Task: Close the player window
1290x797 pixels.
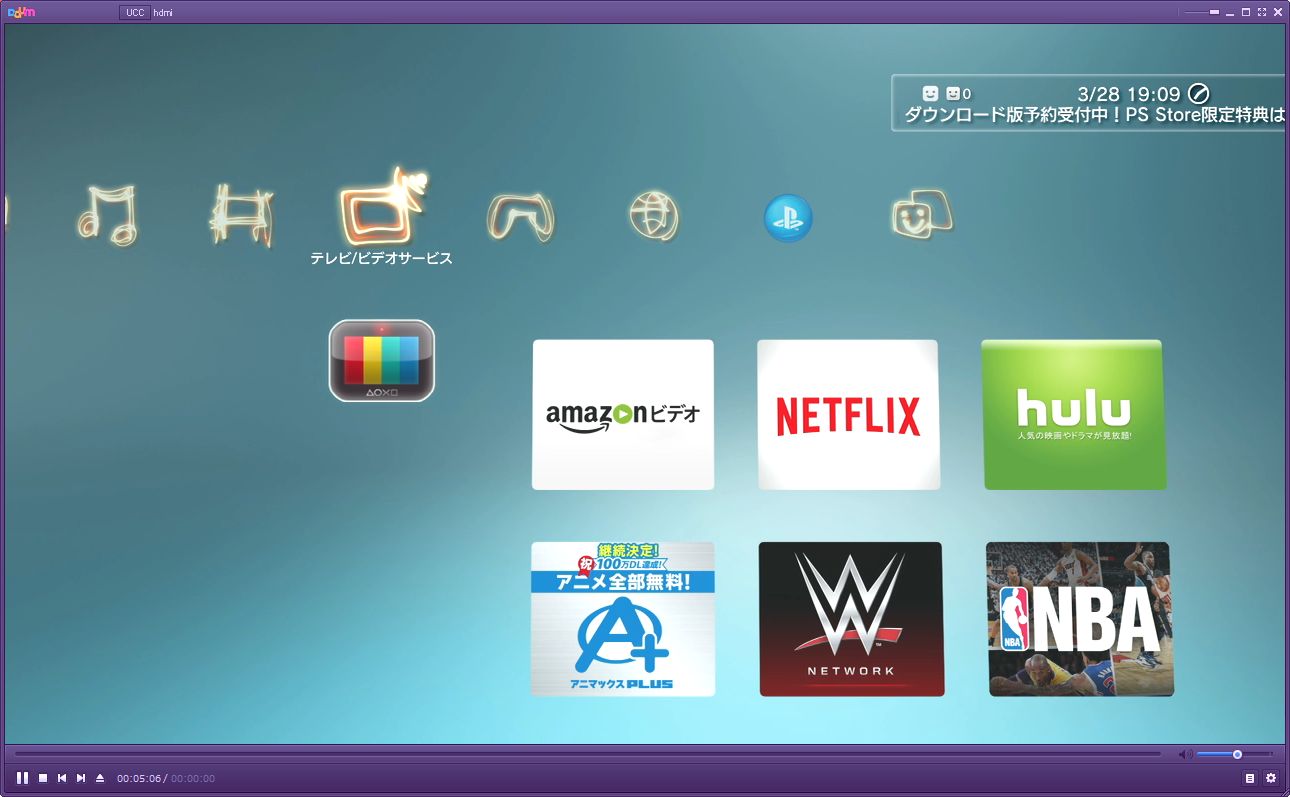Action: click(1276, 12)
